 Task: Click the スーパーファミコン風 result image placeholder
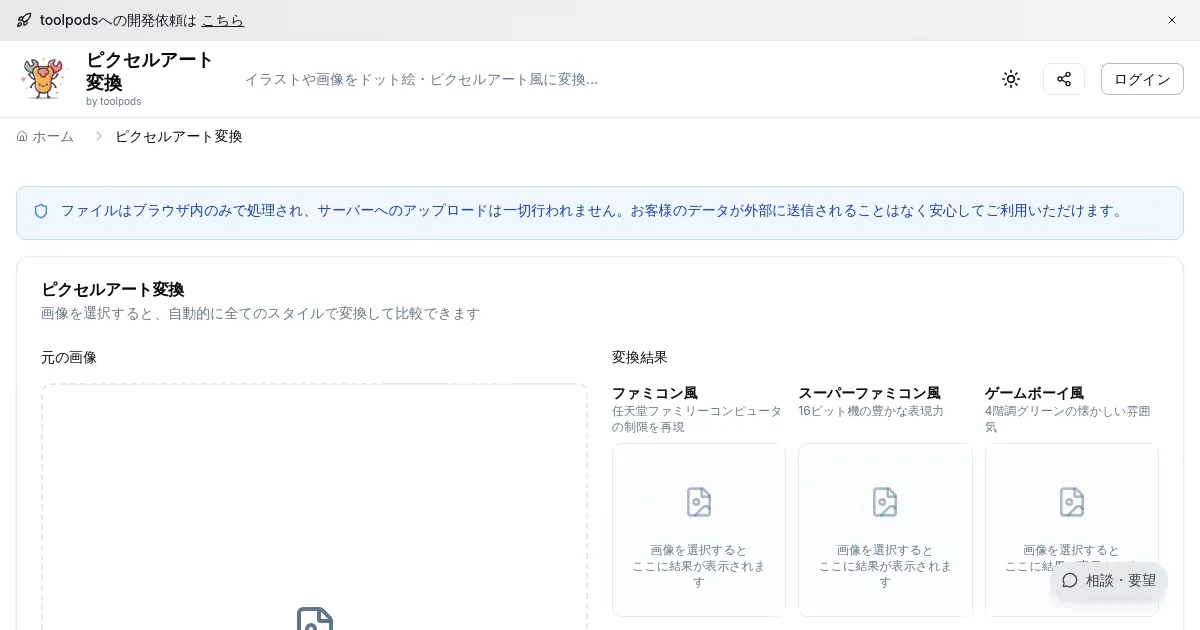885,530
